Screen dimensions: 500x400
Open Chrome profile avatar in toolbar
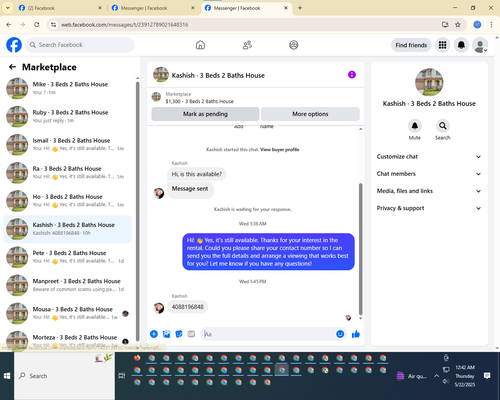tap(477, 25)
